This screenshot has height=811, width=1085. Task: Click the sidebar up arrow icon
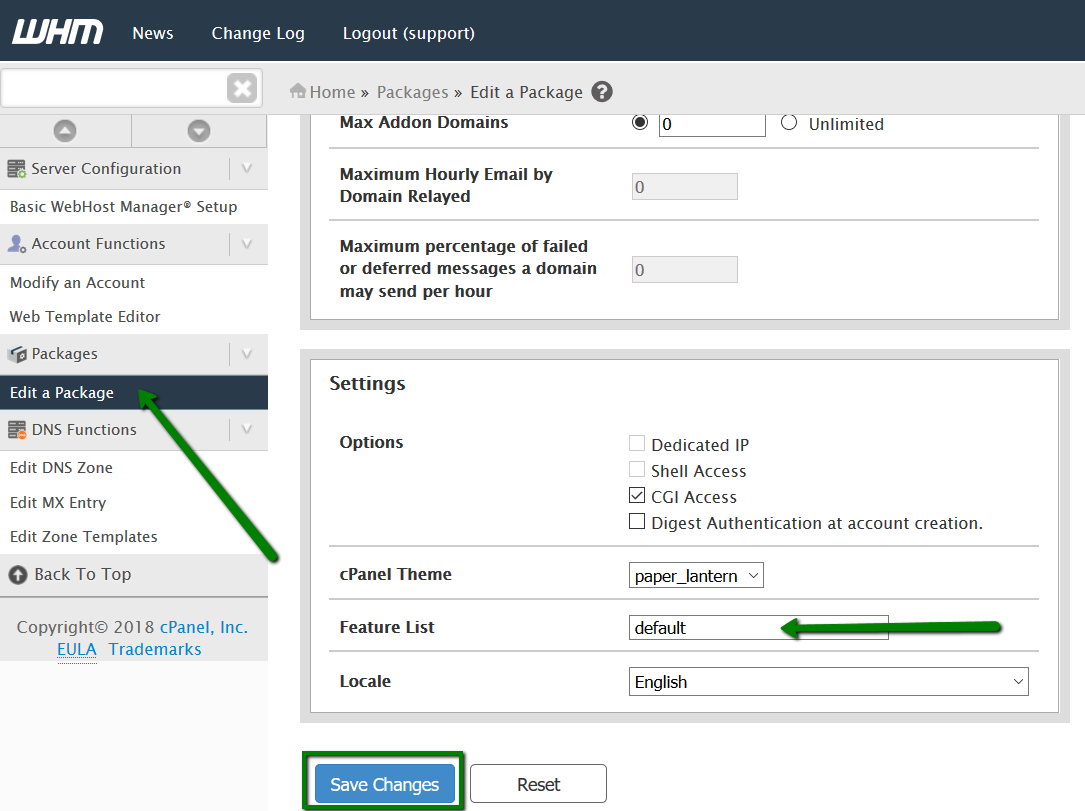coord(65,131)
